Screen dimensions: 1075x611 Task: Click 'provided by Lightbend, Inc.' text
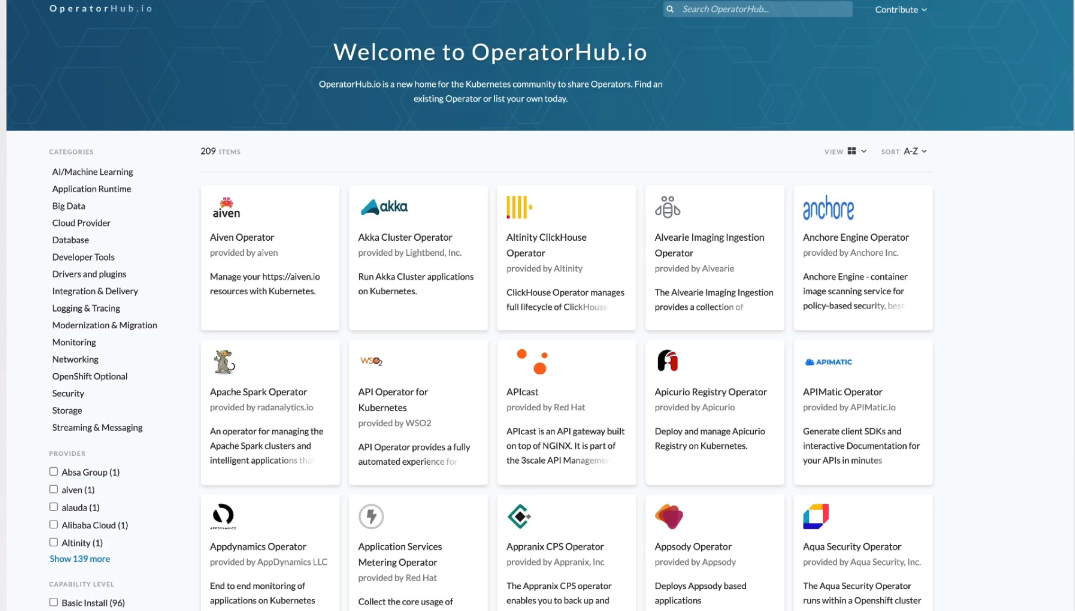click(x=410, y=253)
